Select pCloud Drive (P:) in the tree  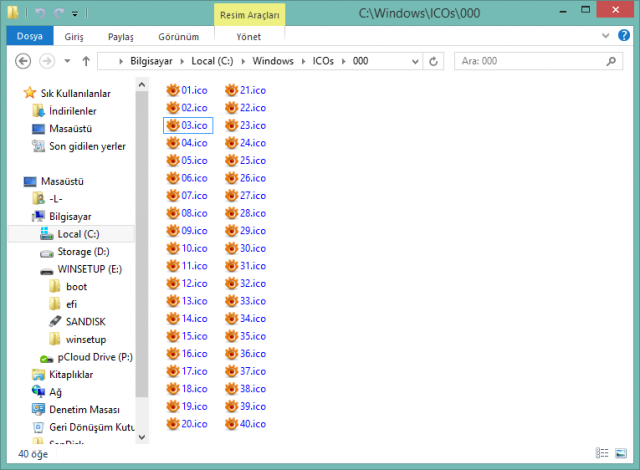[x=95, y=357]
